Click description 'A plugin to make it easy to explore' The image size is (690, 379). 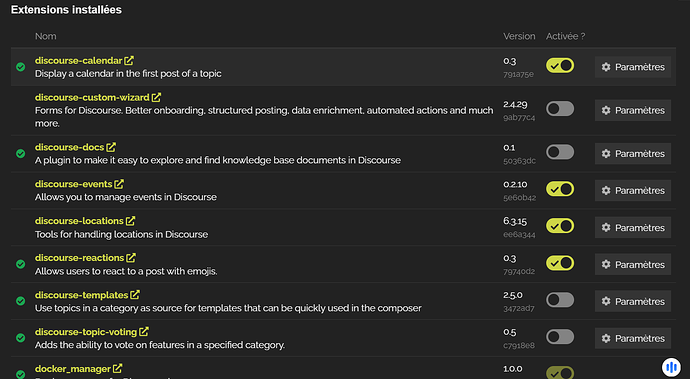pyautogui.click(x=218, y=160)
